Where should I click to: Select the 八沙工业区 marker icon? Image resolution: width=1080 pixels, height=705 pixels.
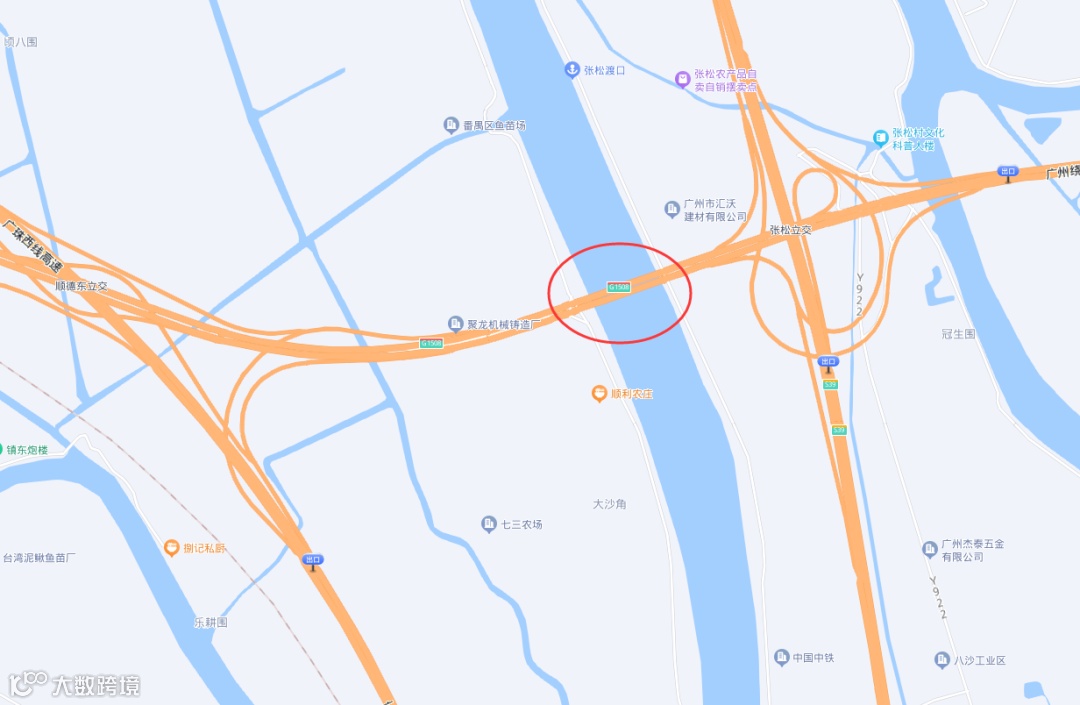click(x=942, y=660)
